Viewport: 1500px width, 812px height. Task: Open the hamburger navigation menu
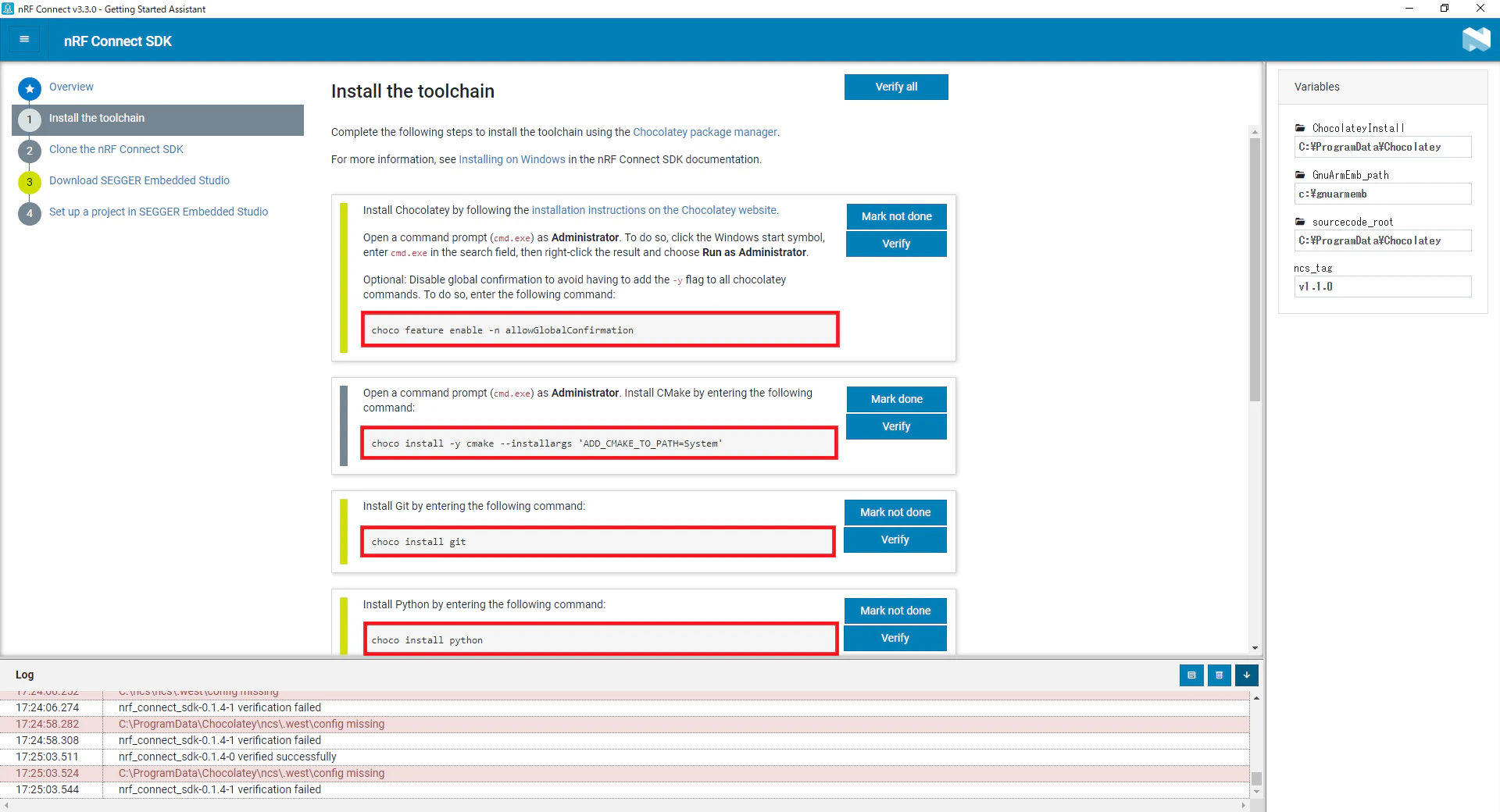click(x=24, y=40)
